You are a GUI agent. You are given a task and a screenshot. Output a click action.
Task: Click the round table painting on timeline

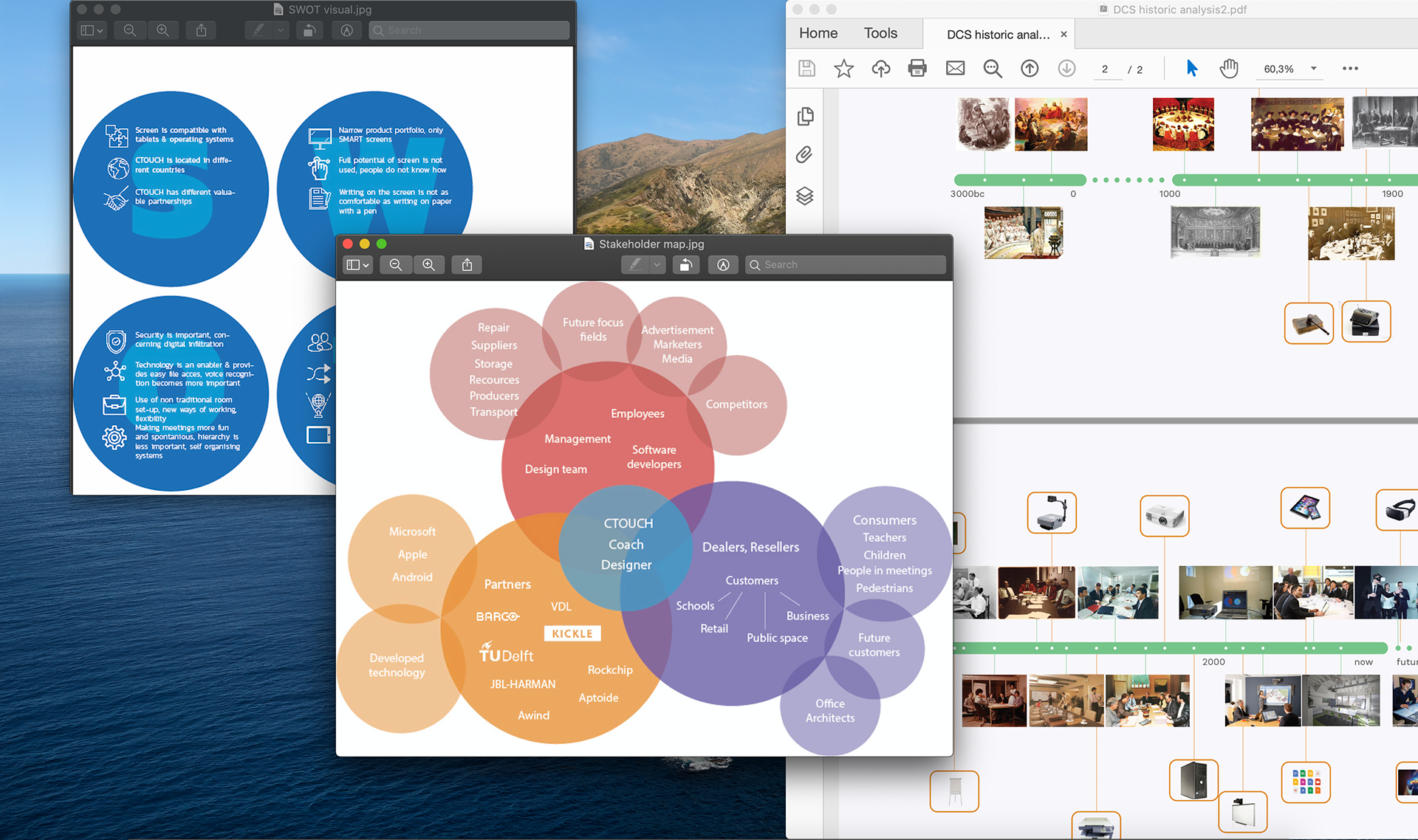coord(1183,124)
